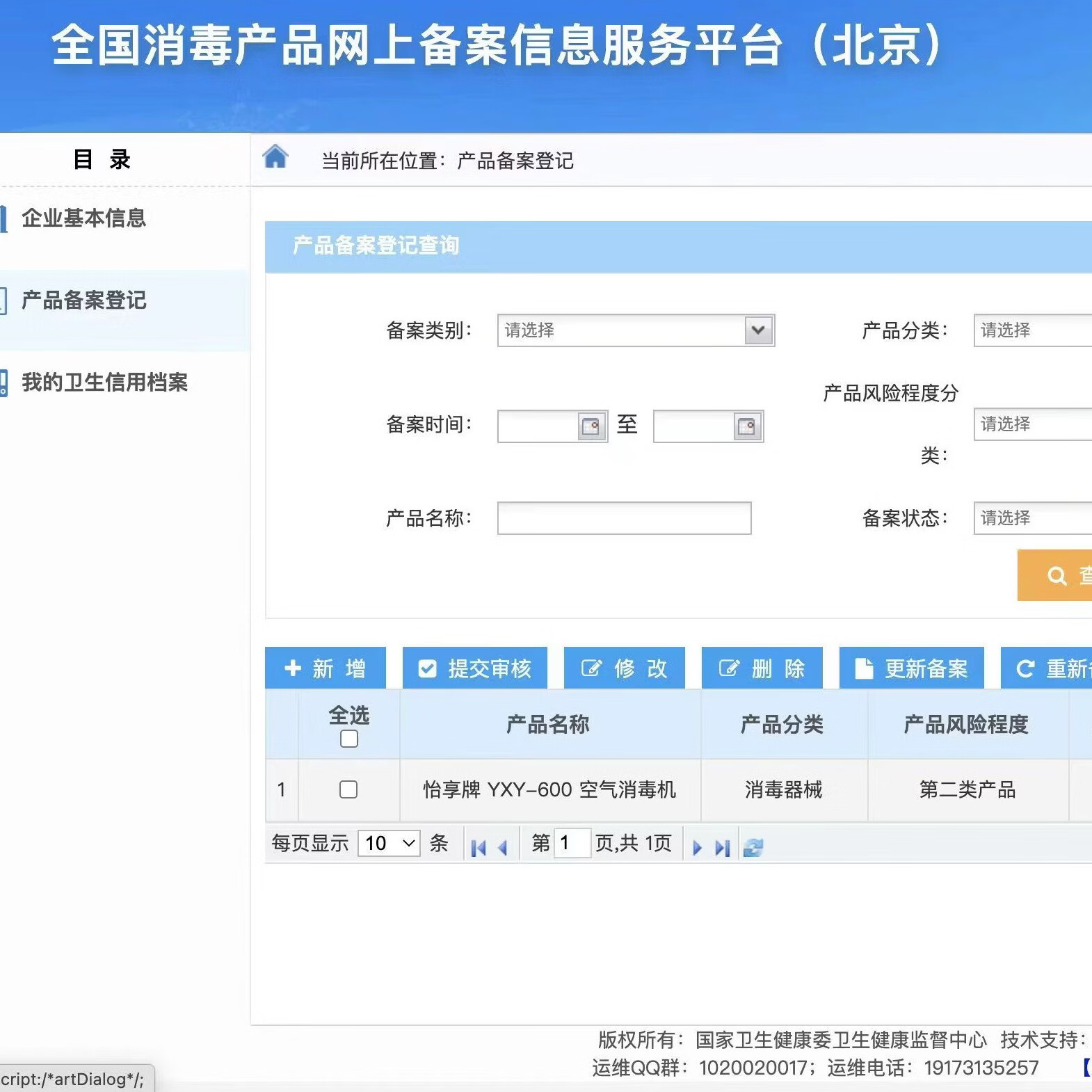Check the 全选 select-all checkbox
The height and width of the screenshot is (1092, 1092).
click(x=349, y=739)
